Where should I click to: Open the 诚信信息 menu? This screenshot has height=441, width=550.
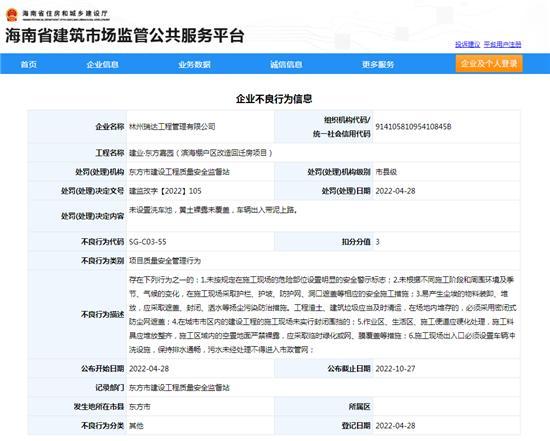[x=286, y=64]
